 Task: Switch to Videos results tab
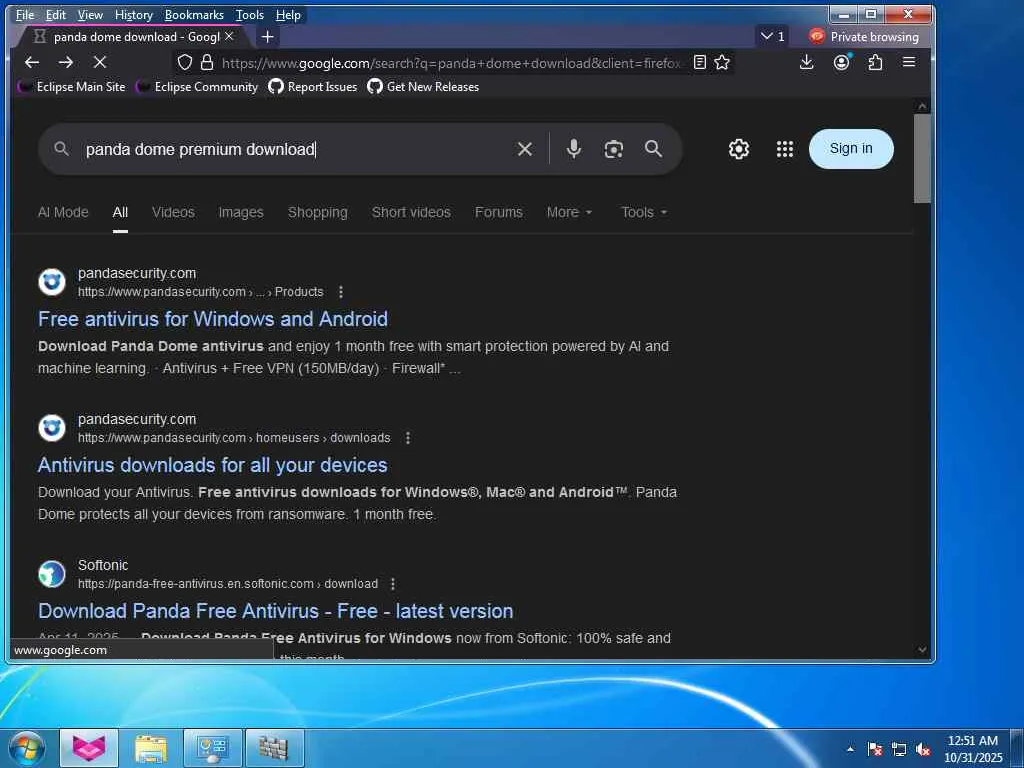(173, 212)
